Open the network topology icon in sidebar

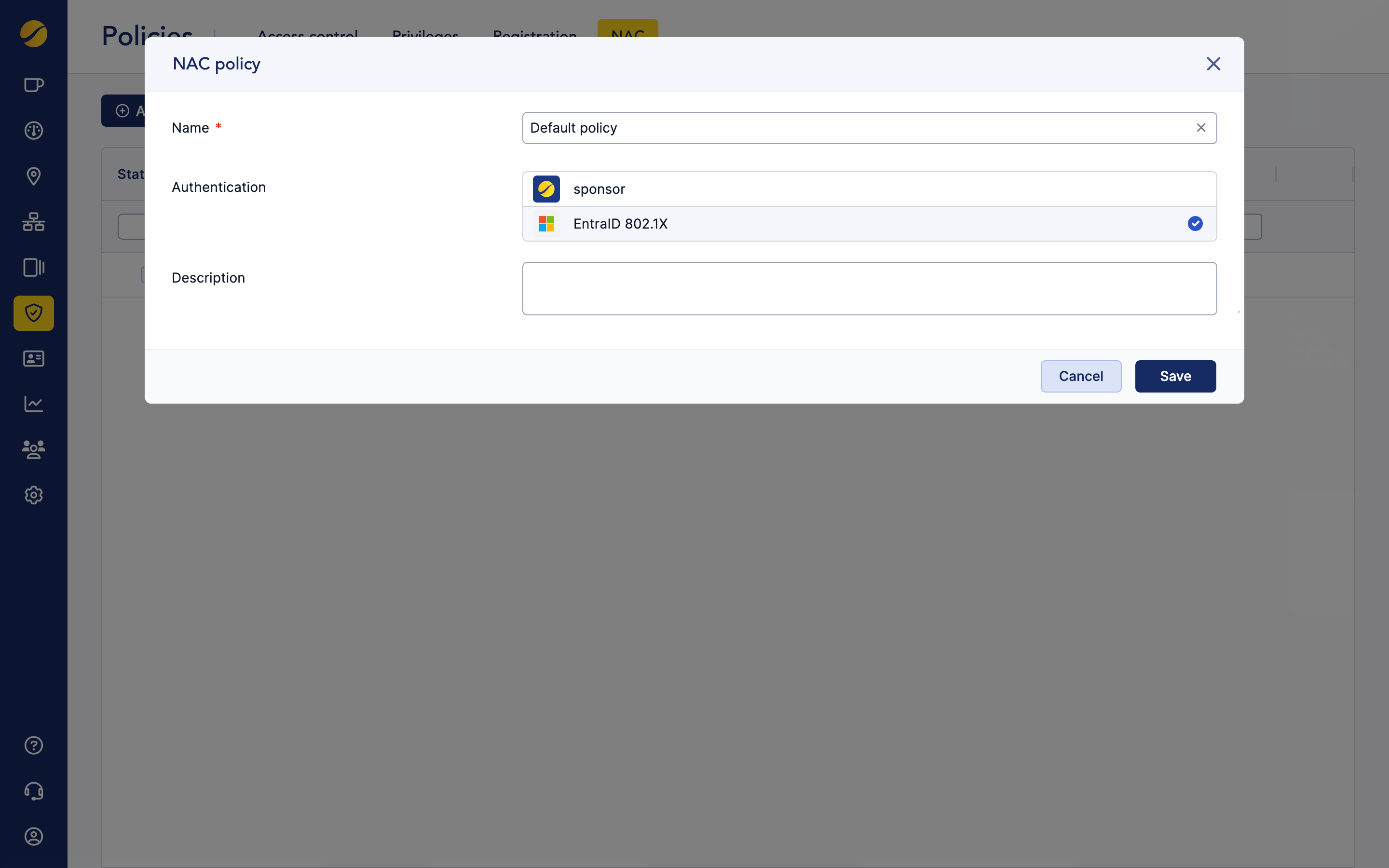[x=33, y=222]
